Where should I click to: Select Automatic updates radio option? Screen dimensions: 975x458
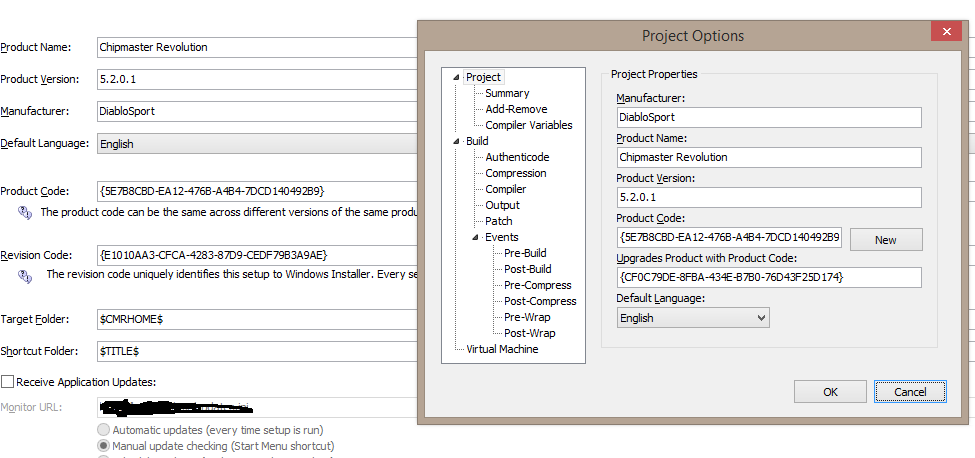point(103,429)
